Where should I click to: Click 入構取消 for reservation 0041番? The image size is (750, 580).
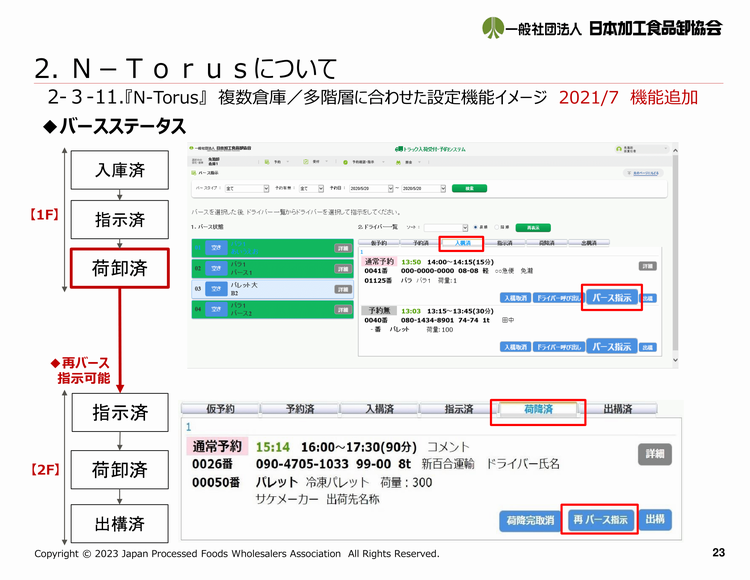pos(515,298)
